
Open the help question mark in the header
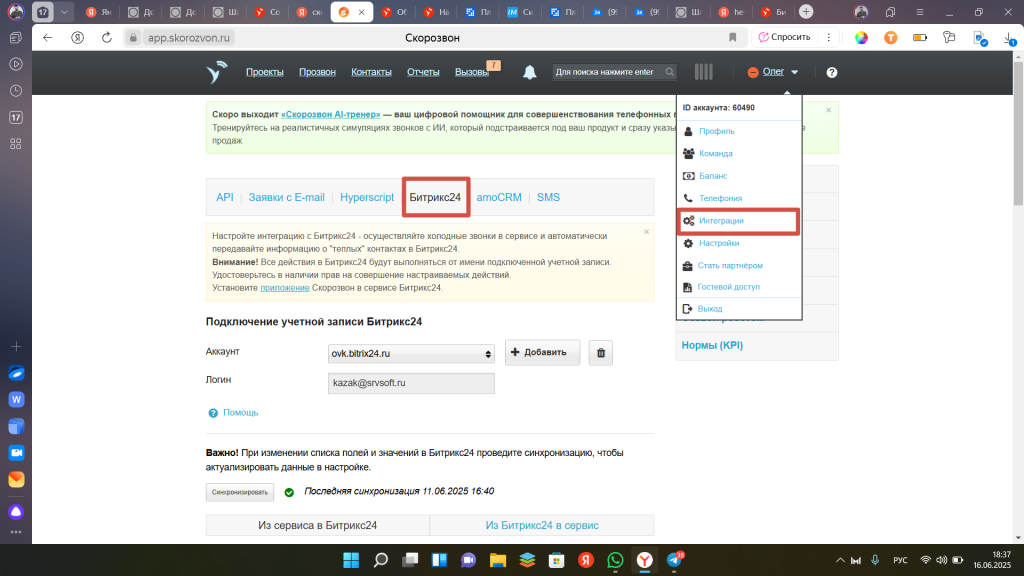point(831,72)
